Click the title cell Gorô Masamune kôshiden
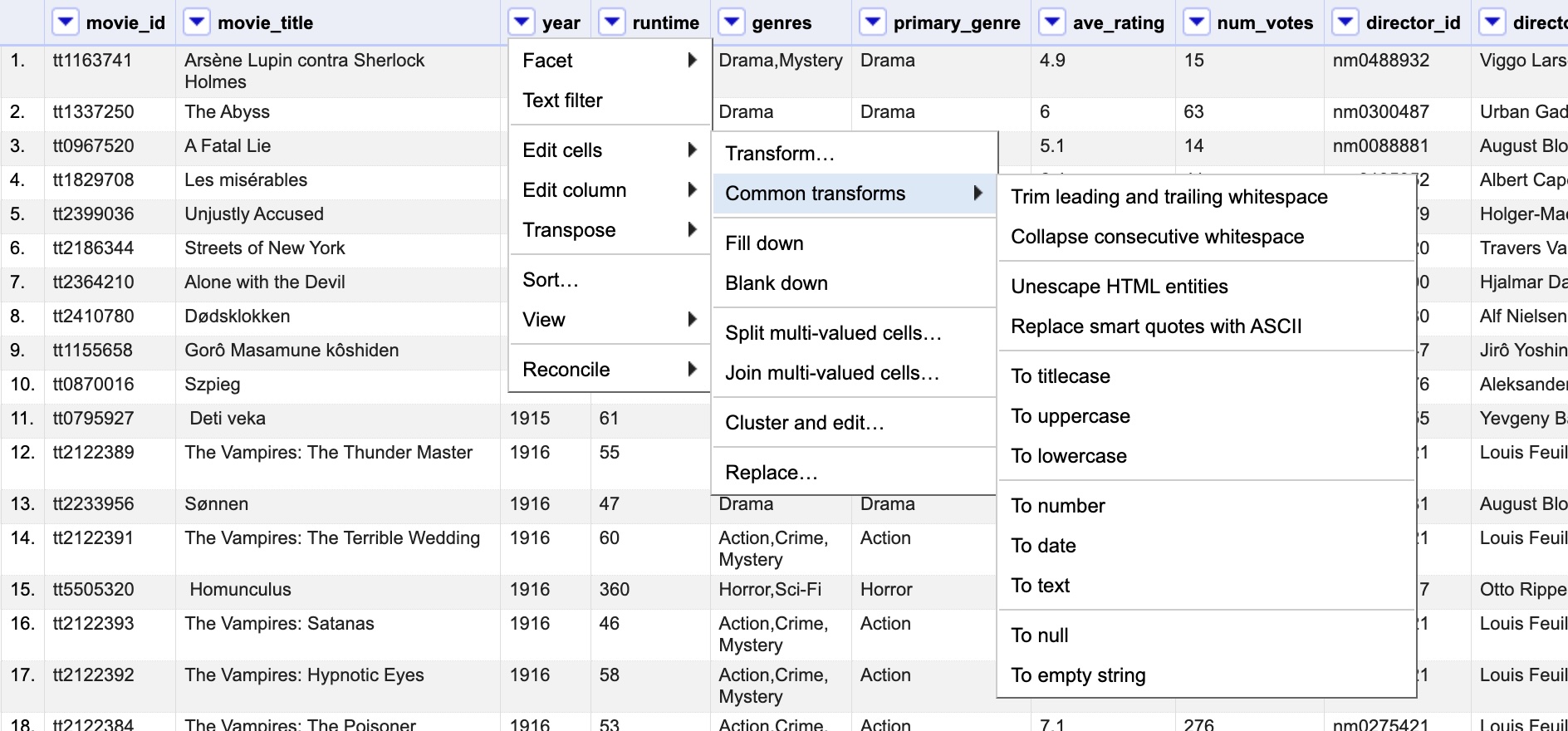The width and height of the screenshot is (1568, 731). (x=292, y=351)
